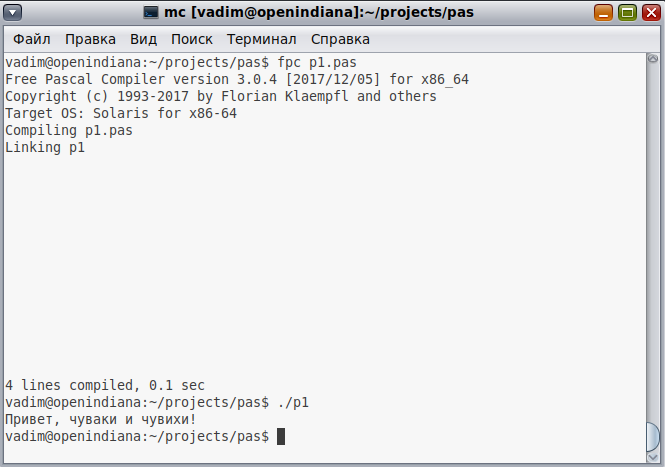Show the Справка help menu

[340, 40]
